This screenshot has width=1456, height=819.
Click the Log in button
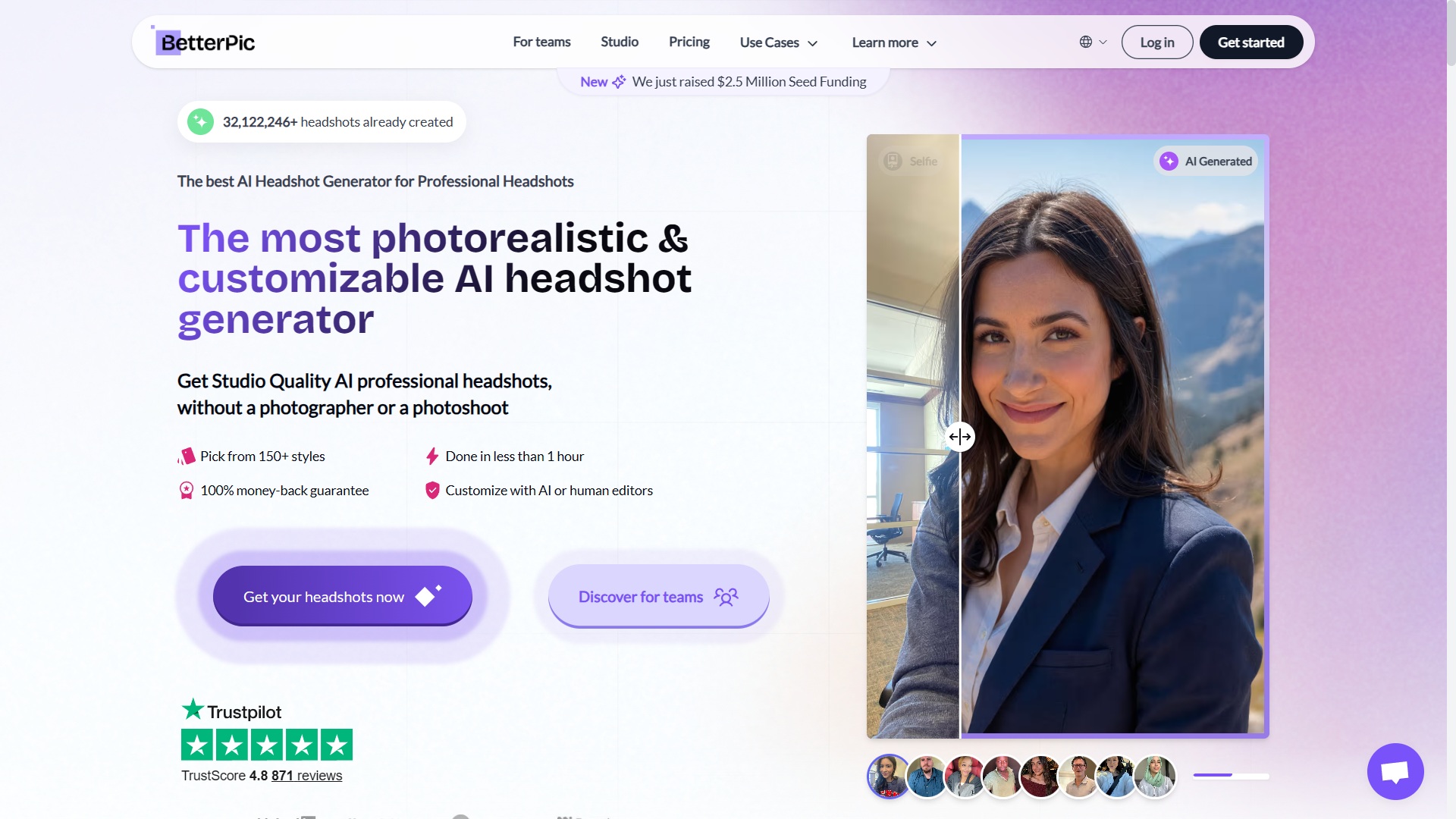click(1156, 42)
